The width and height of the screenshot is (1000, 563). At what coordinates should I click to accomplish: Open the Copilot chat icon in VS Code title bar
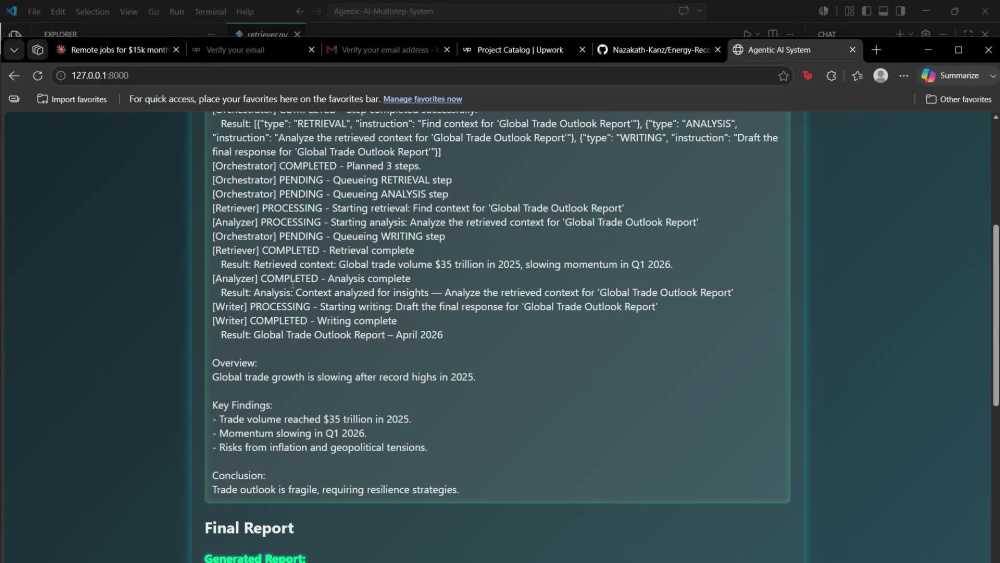point(684,11)
